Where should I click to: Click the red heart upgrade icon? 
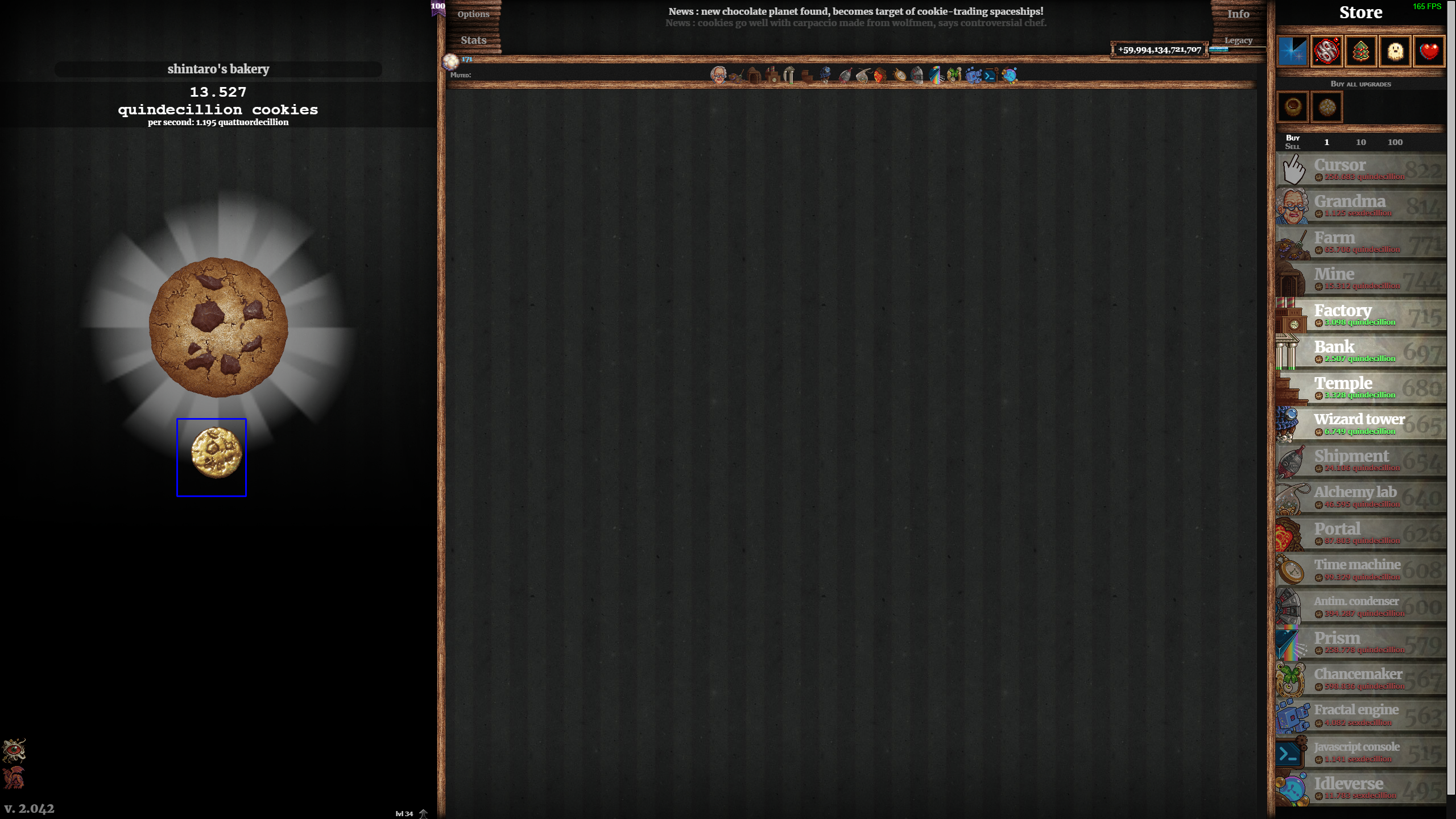click(1429, 52)
